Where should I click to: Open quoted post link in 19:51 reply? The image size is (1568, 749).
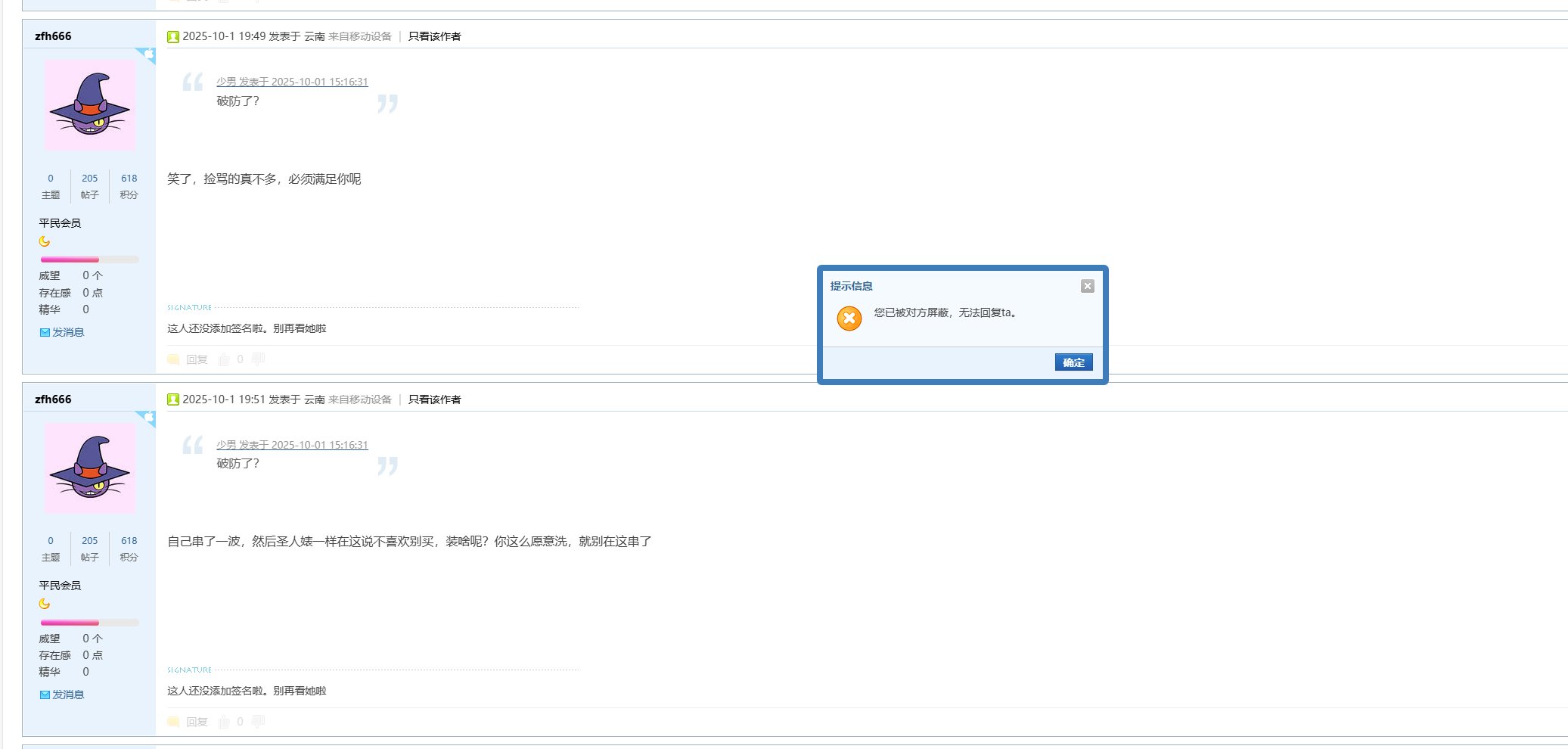pyautogui.click(x=292, y=445)
